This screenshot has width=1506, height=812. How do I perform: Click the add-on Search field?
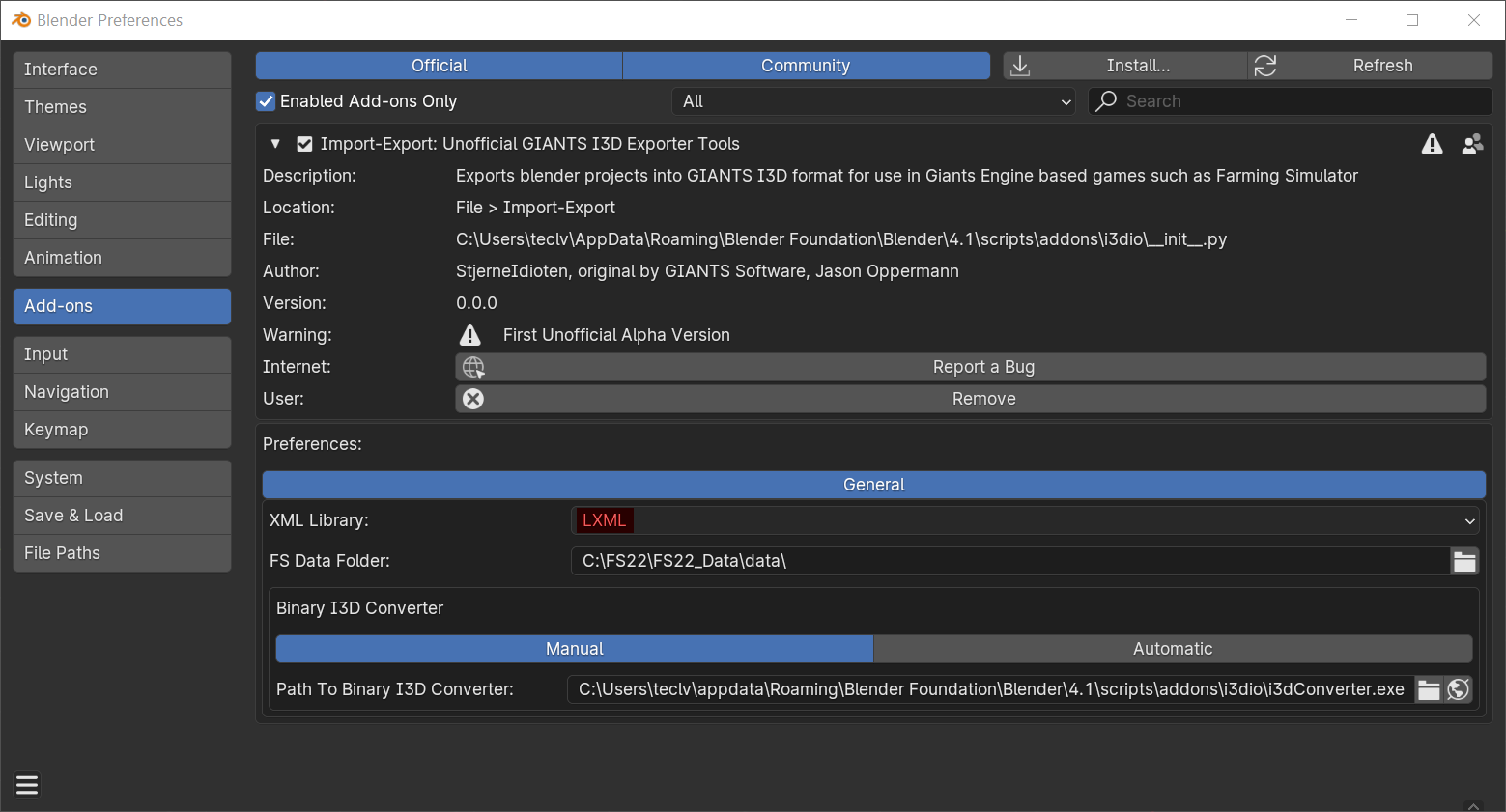[1291, 101]
